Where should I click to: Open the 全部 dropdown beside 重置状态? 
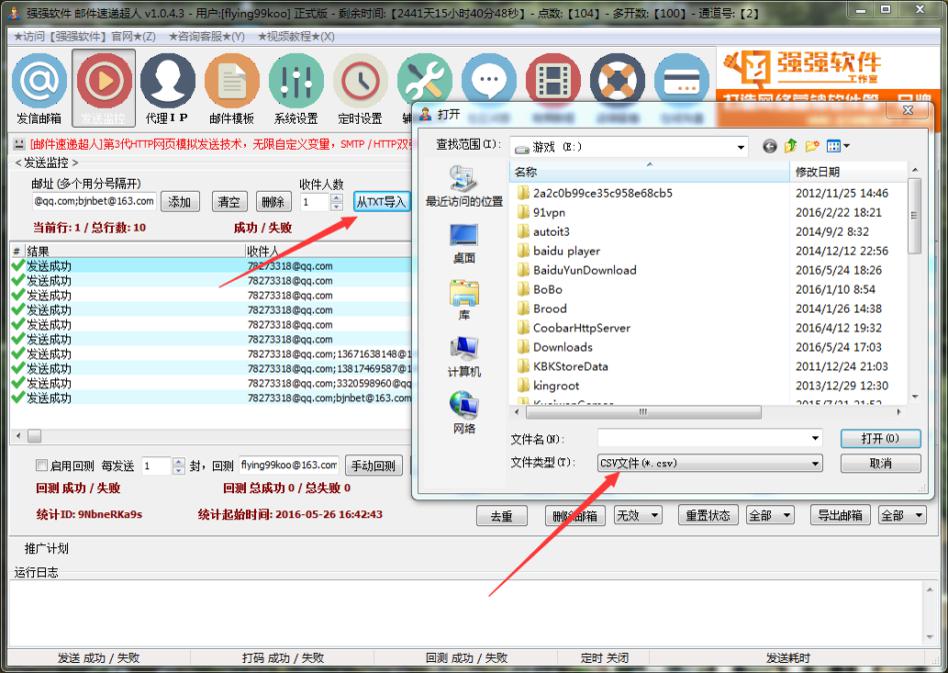(770, 515)
